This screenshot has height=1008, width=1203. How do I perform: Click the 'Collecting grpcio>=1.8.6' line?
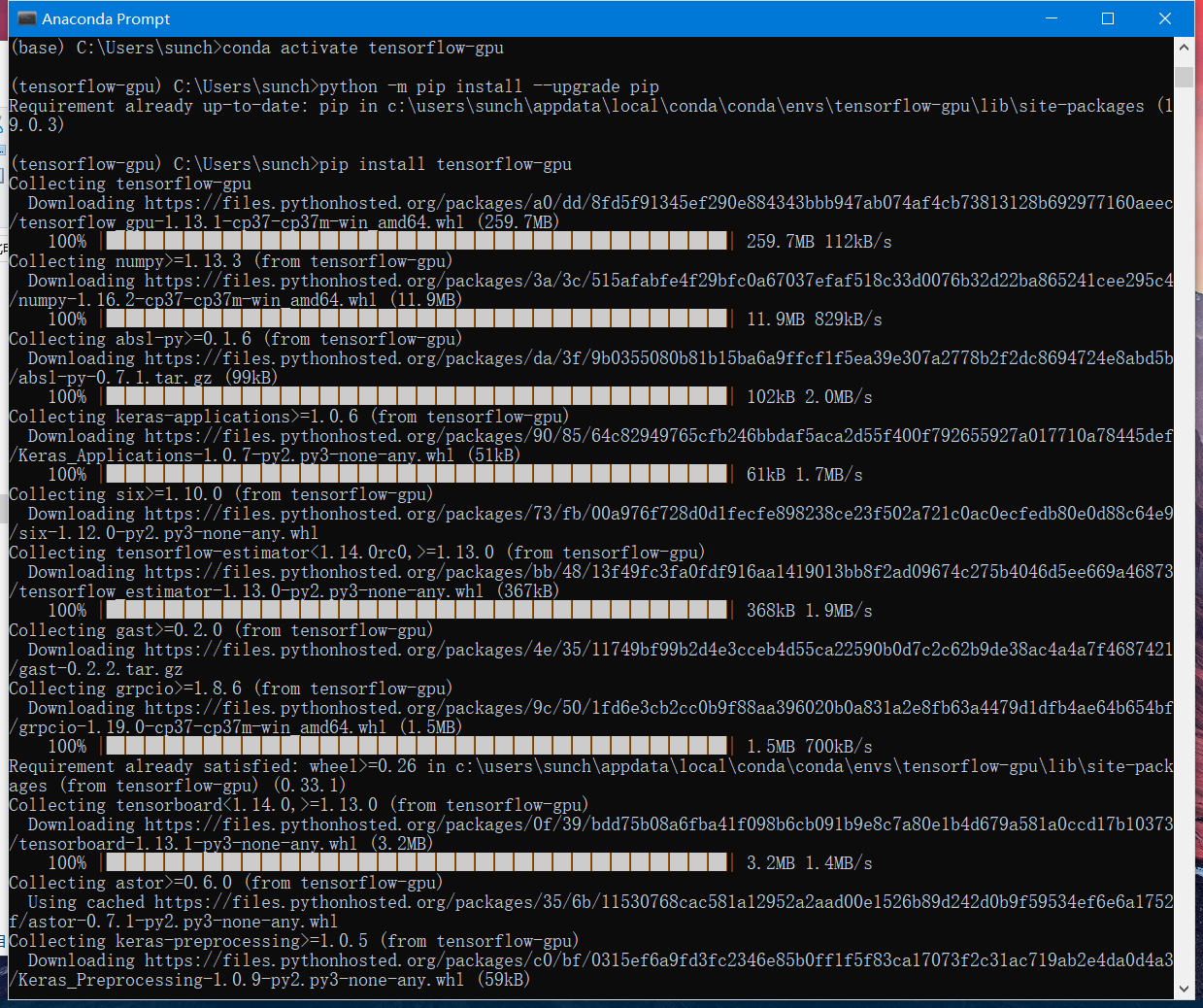pyautogui.click(x=231, y=689)
